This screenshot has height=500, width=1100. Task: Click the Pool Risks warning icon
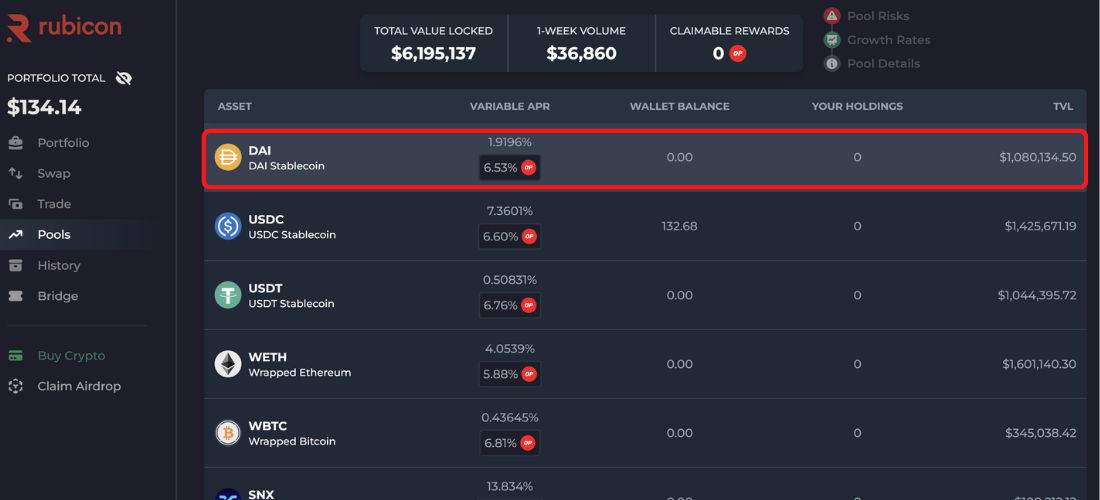pyautogui.click(x=832, y=16)
